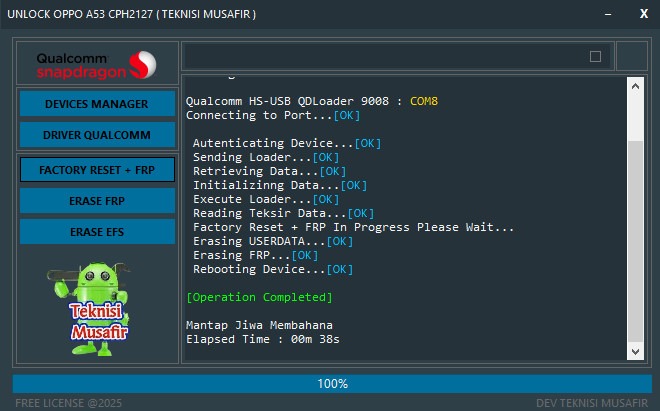This screenshot has width=660, height=411.
Task: Click "Rebooting Device...[OK]" log line
Action: 273,269
